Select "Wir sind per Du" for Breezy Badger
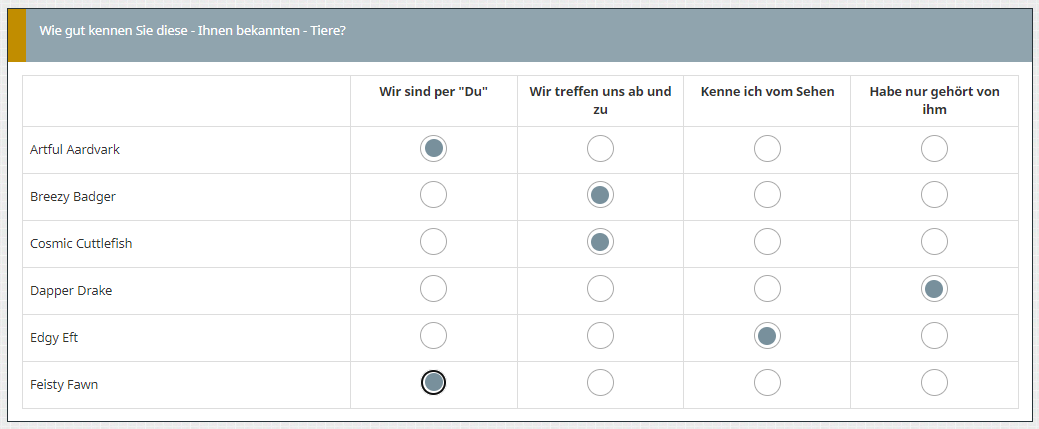This screenshot has width=1039, height=429. 433,196
